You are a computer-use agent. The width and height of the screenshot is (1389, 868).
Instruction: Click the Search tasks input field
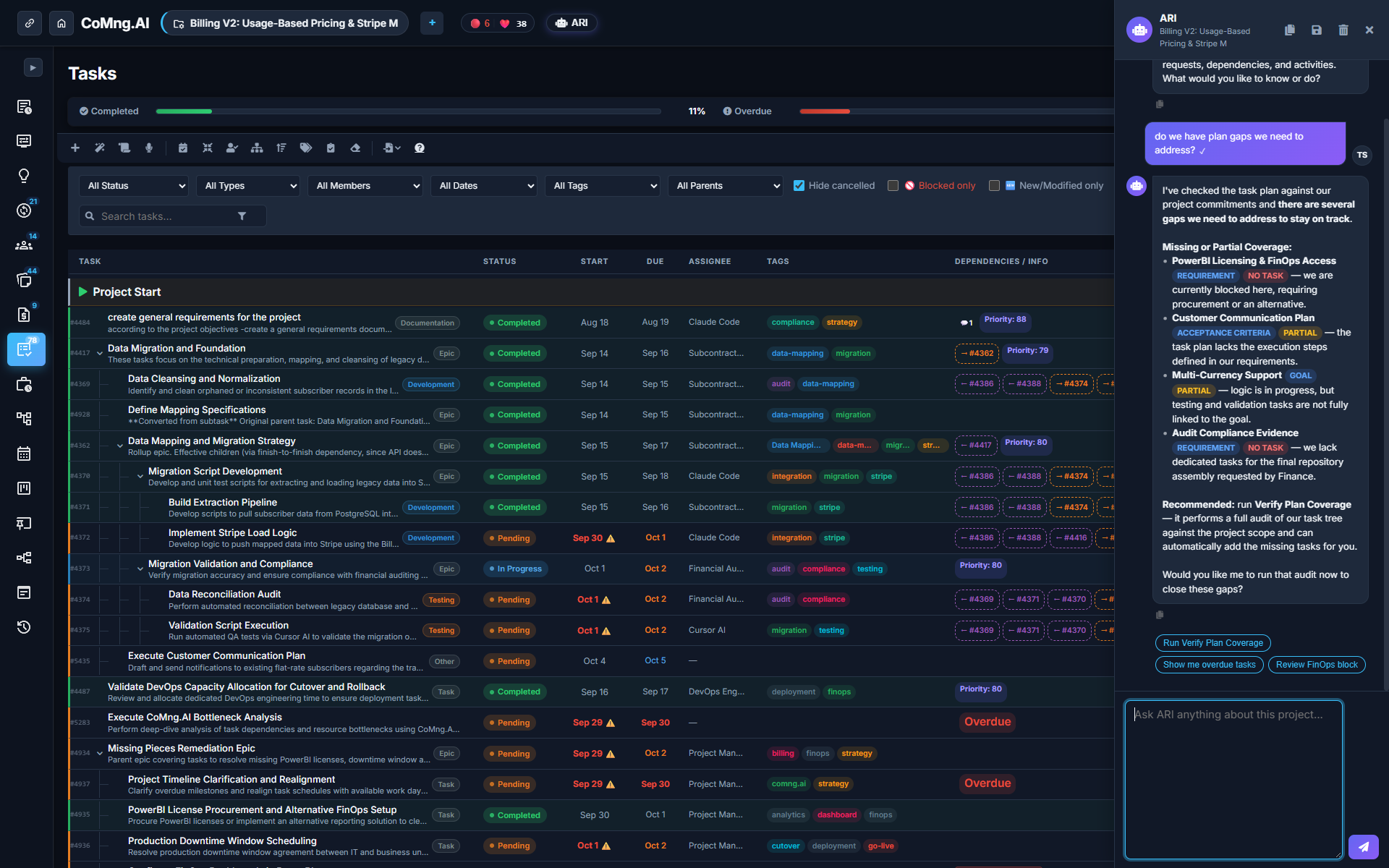(172, 216)
